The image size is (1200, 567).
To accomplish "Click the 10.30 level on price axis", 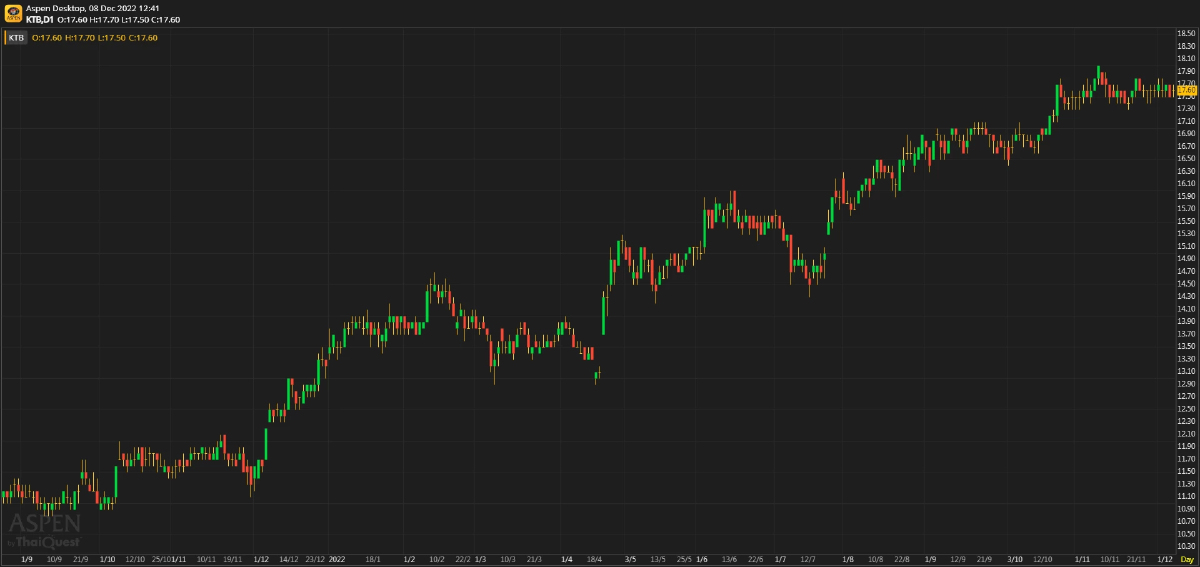I will click(x=1186, y=546).
